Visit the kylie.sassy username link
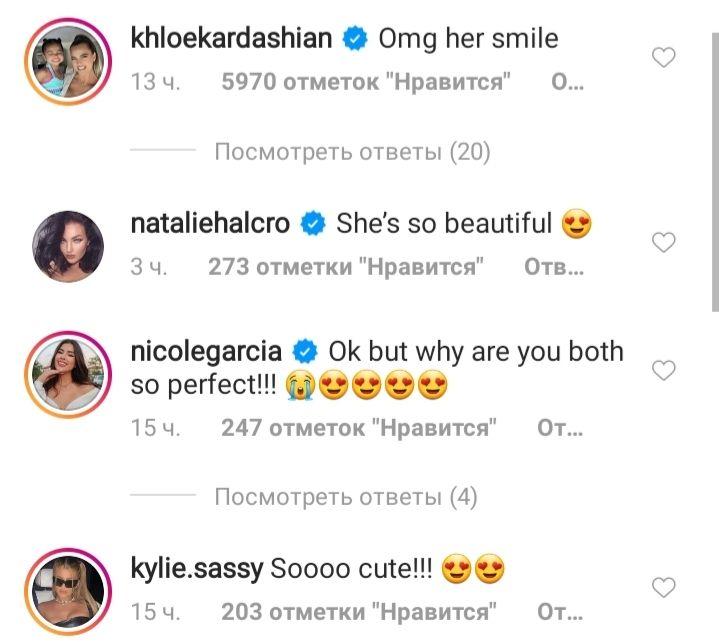Image resolution: width=719 pixels, height=642 pixels. point(196,570)
